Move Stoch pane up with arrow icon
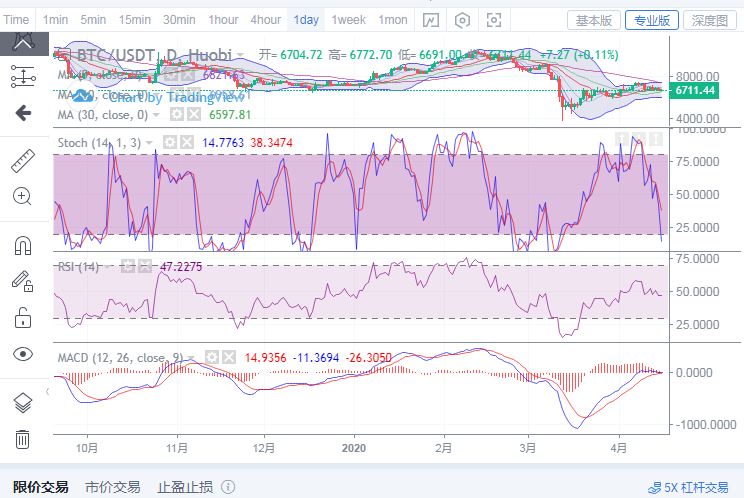 point(622,139)
